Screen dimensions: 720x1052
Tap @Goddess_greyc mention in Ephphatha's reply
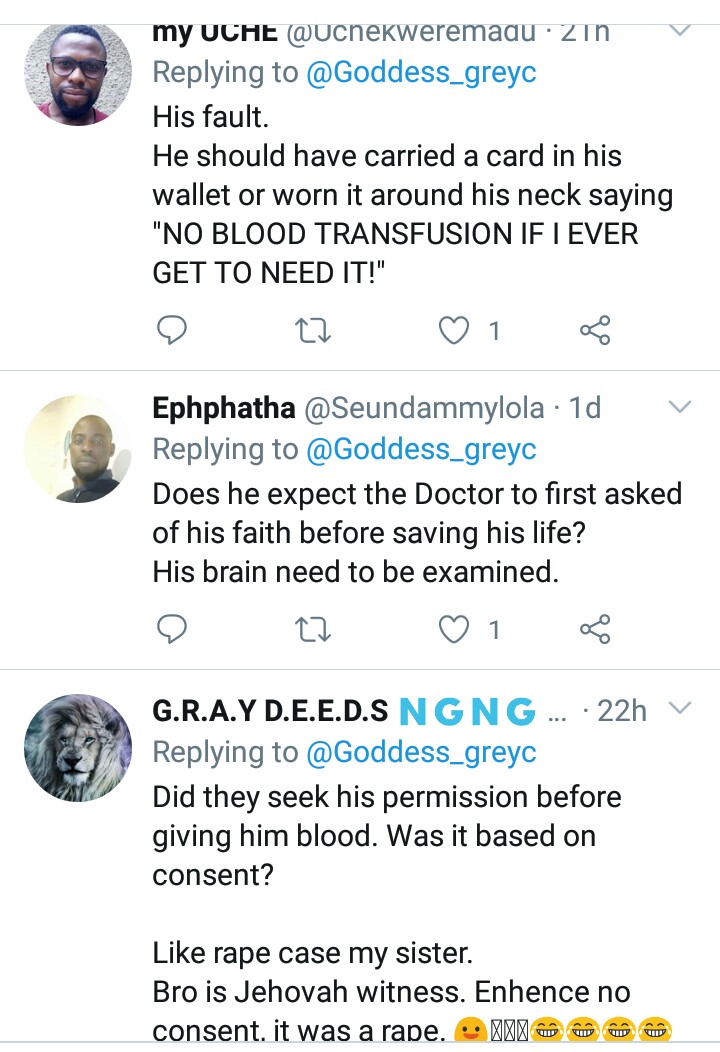[420, 449]
